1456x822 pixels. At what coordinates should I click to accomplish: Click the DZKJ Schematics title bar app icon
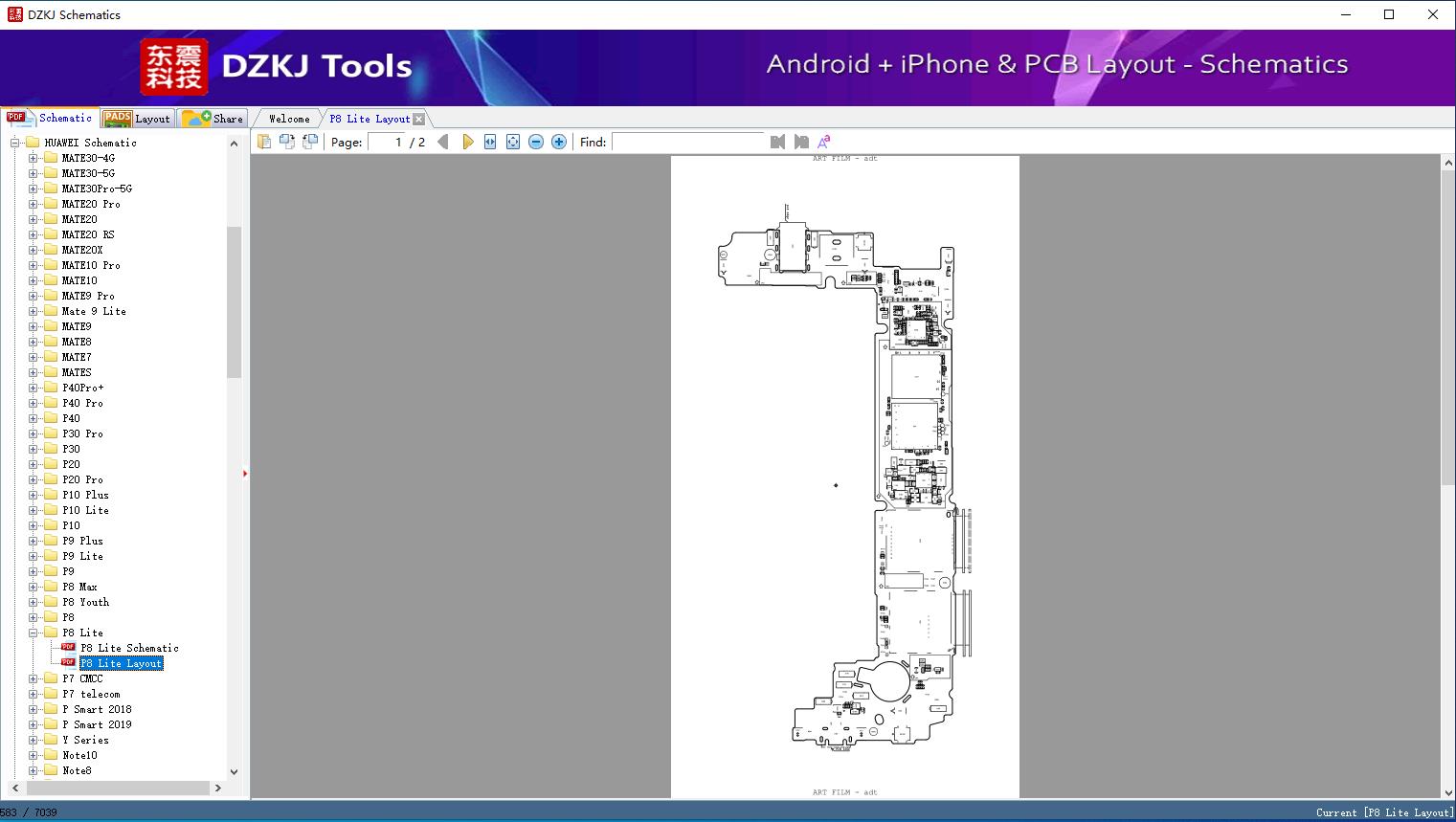pyautogui.click(x=14, y=14)
